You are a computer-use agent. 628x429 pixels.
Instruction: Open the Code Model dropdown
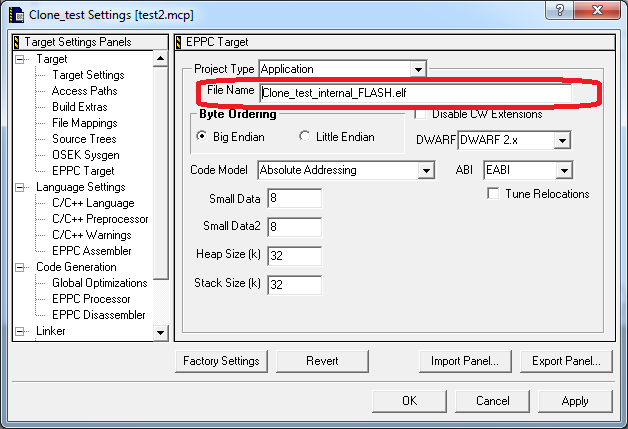426,170
